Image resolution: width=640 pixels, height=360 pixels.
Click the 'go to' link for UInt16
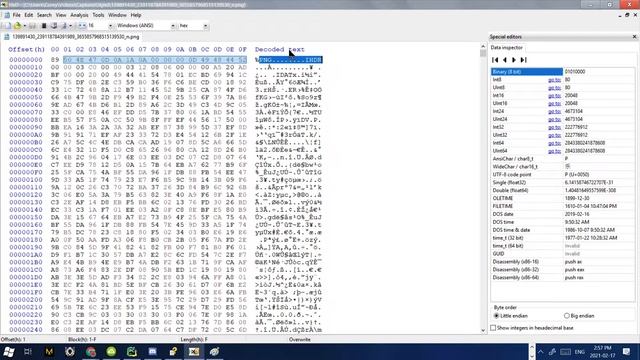tap(554, 103)
